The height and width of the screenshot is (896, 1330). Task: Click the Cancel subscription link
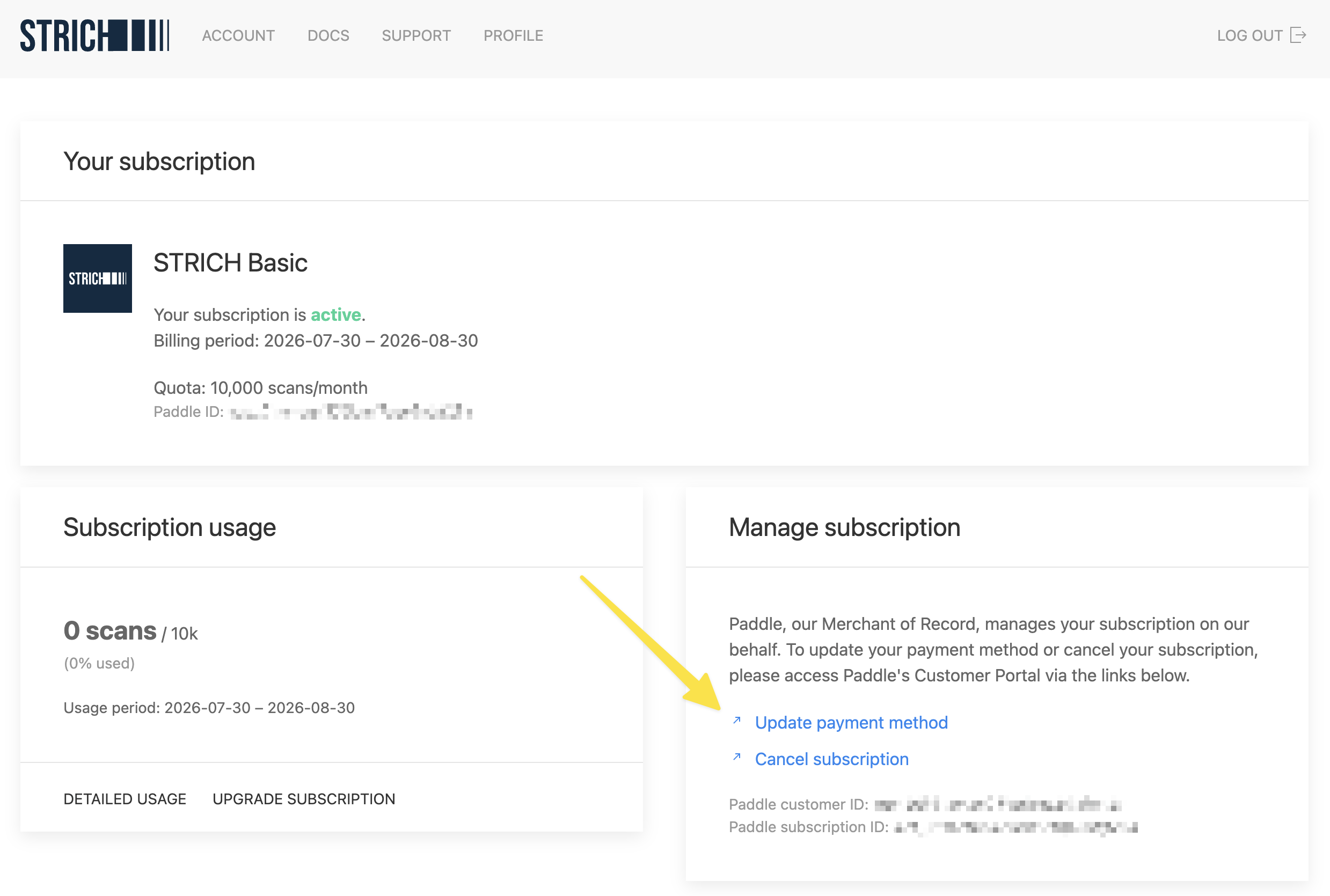[x=831, y=759]
